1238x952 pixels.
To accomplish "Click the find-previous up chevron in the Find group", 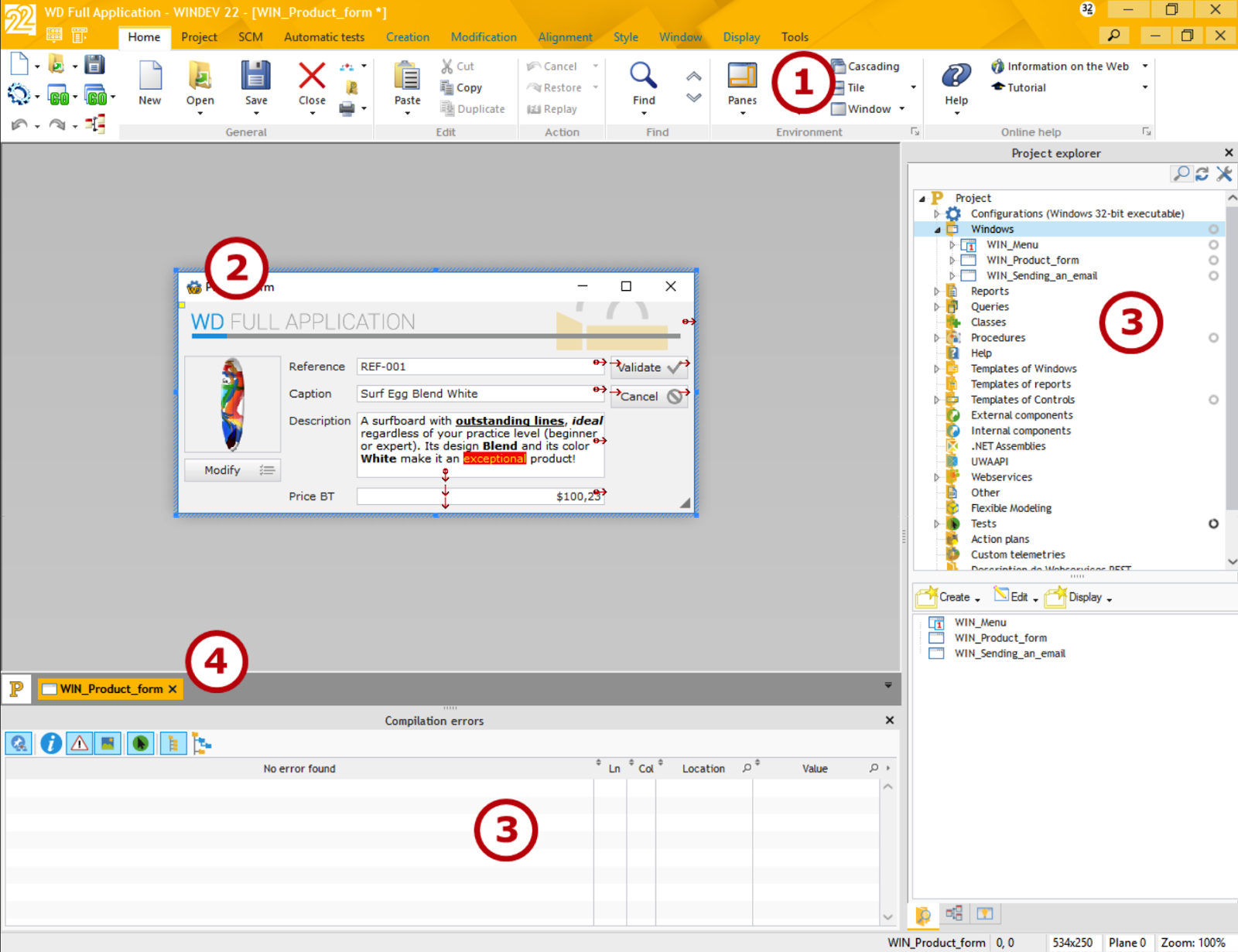I will click(694, 77).
